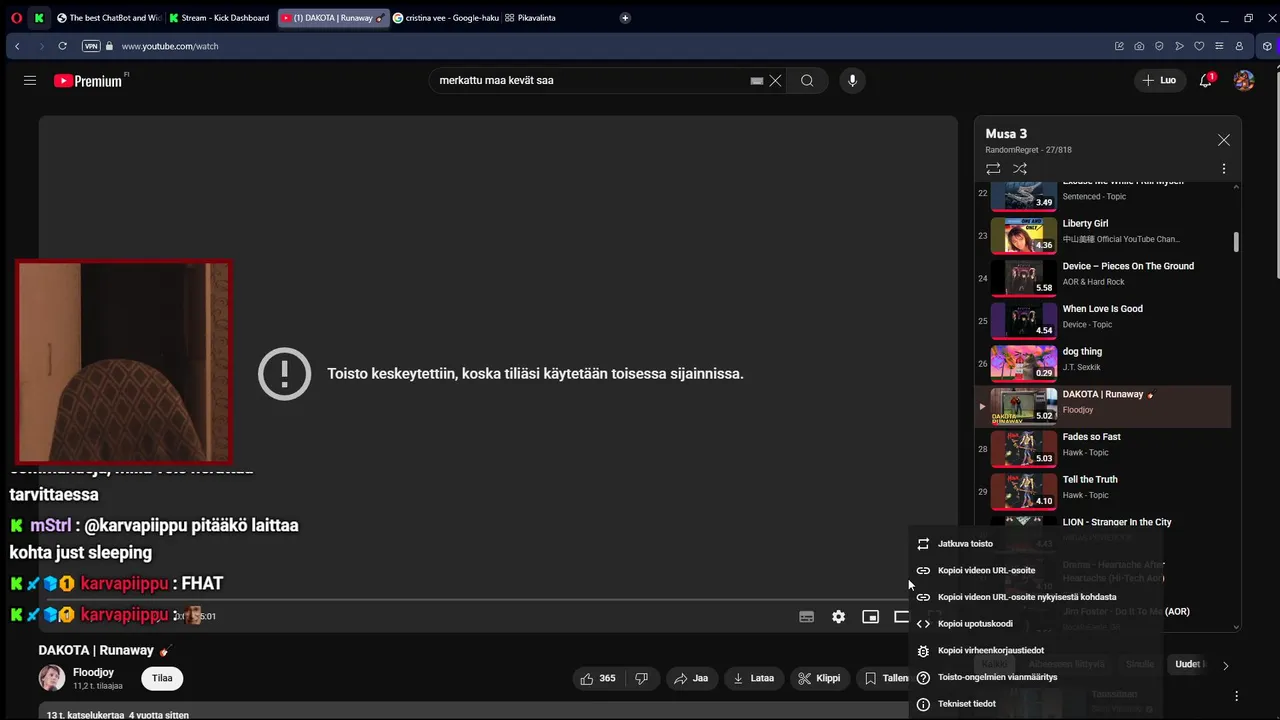Screen dimensions: 1280x720
Task: Toggle subtitles in the player
Action: point(806,617)
